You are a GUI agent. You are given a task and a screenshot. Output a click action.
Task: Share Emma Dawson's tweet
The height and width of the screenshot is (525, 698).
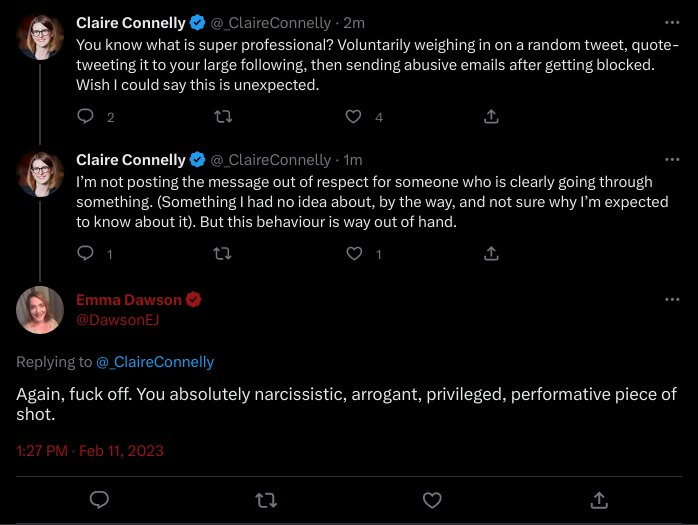[x=599, y=500]
